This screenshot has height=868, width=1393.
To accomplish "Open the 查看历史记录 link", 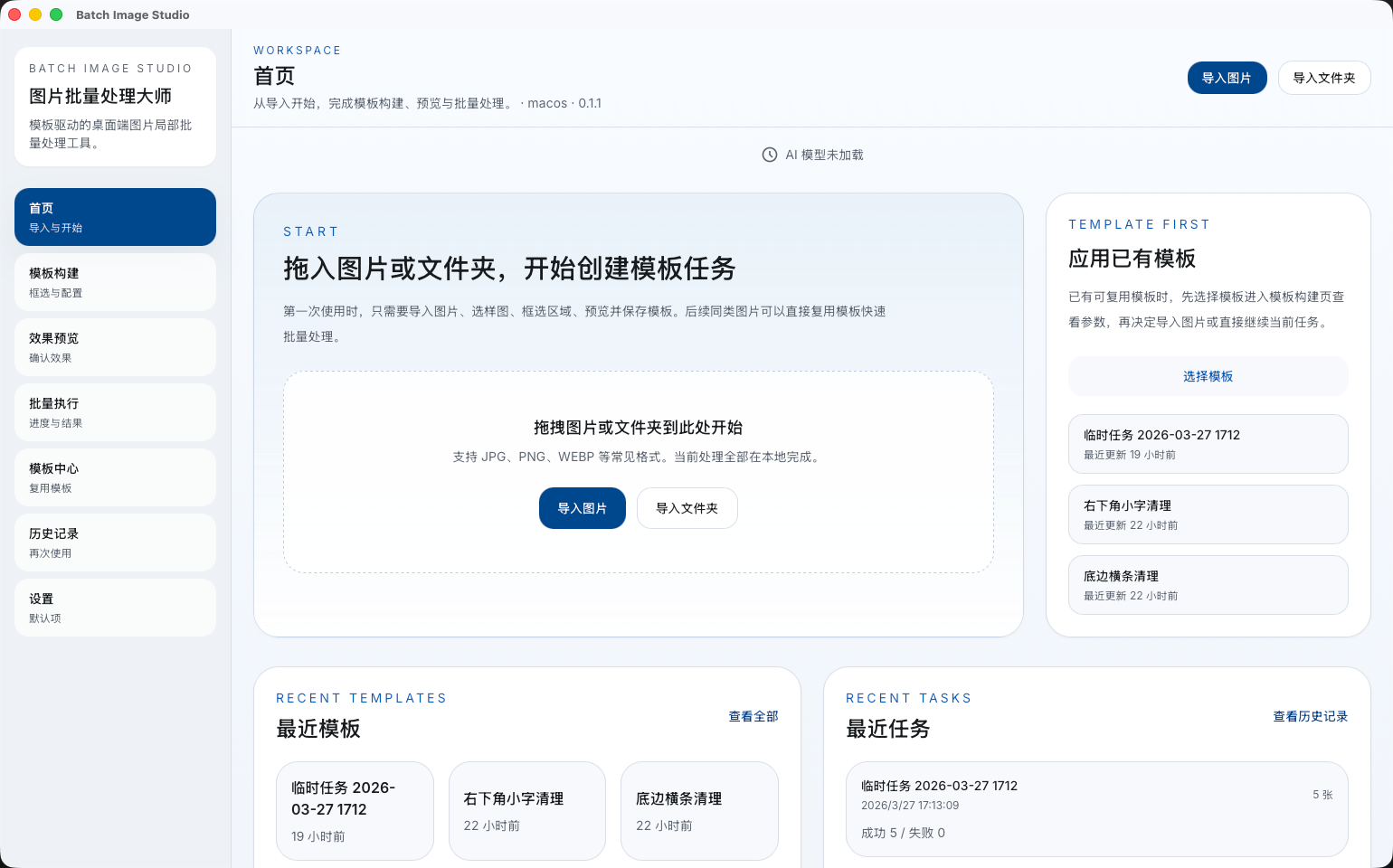I will 1310,716.
